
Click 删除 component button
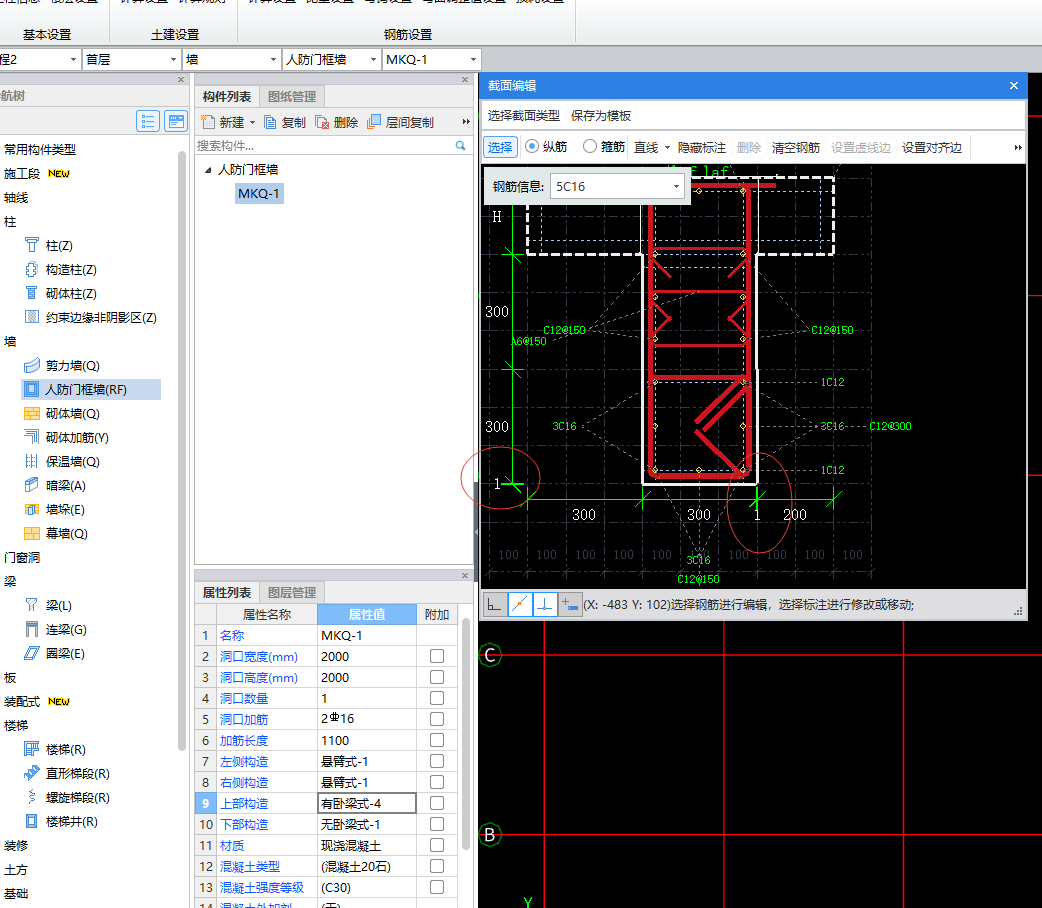click(x=337, y=122)
